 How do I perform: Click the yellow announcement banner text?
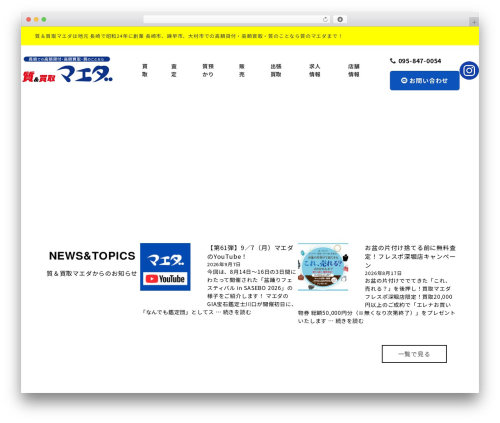188,36
